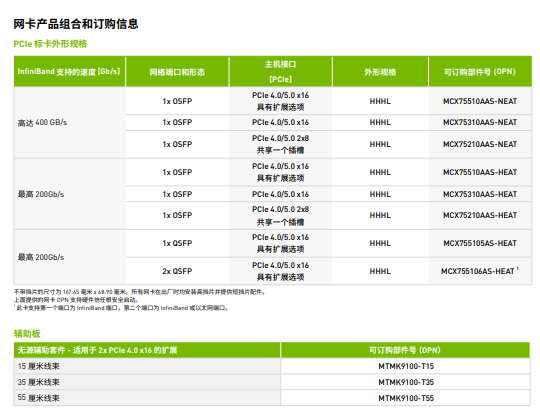Select part number MCX75210AAS-HEAT

tap(480, 215)
